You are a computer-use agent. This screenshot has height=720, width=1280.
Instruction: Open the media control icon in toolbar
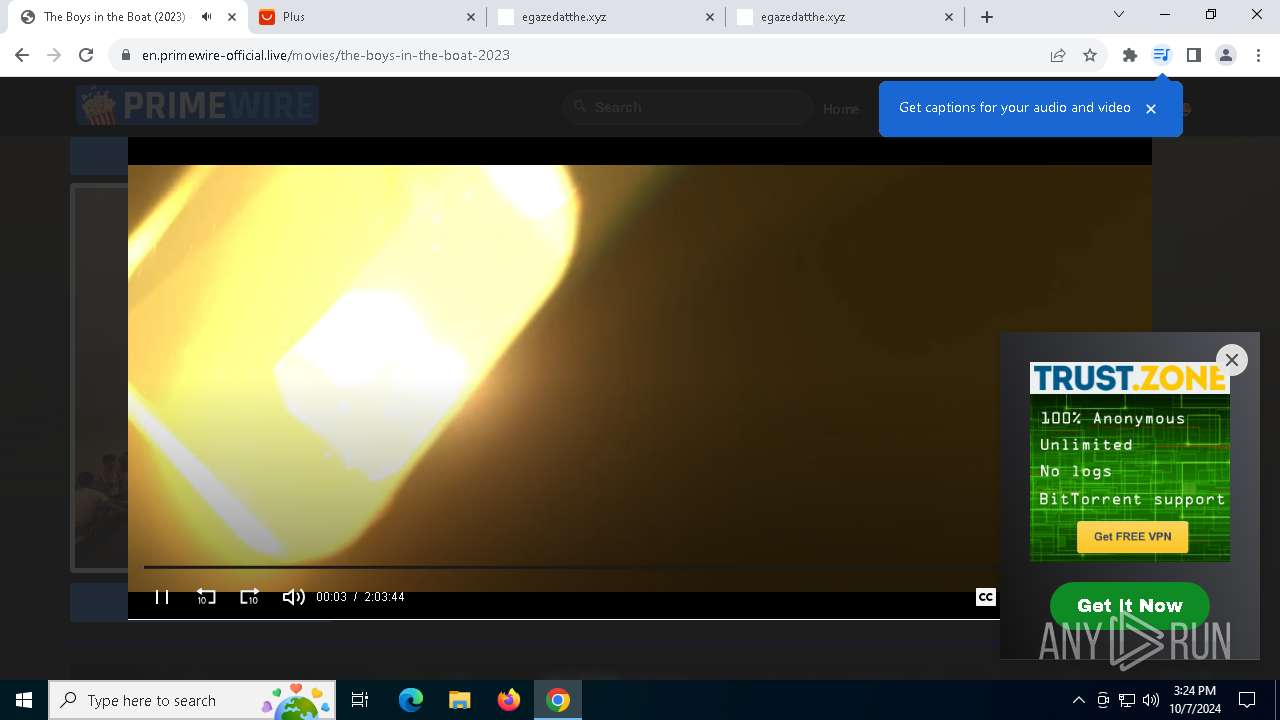click(1161, 55)
